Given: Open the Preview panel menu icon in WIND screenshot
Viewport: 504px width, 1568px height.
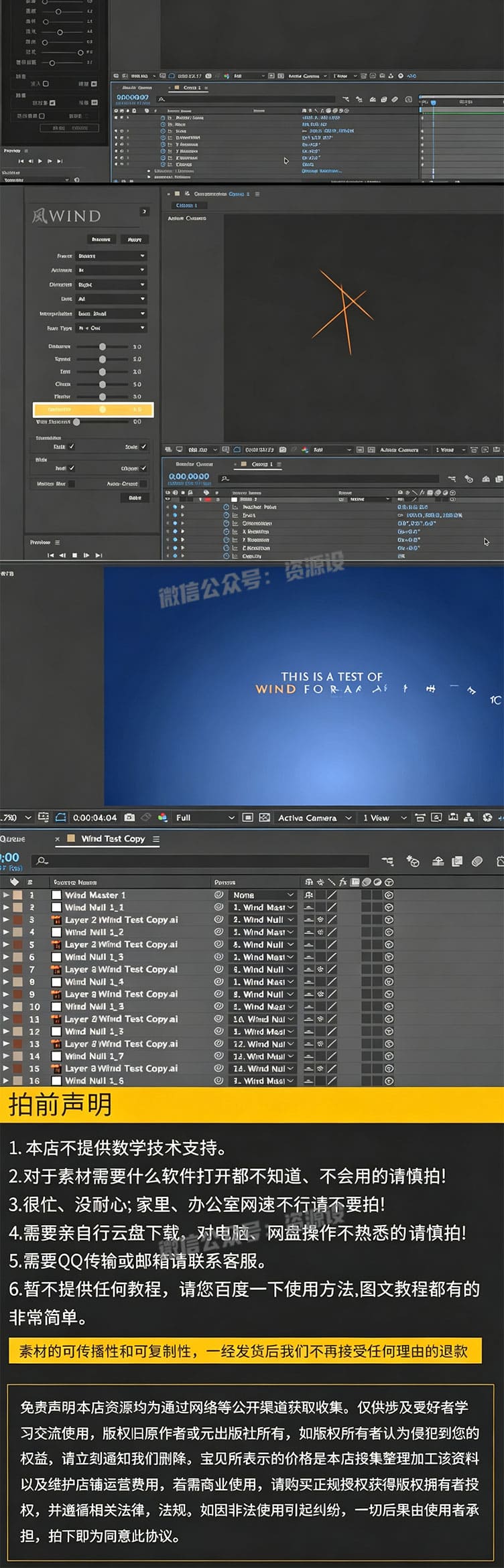Looking at the screenshot, I should [57, 542].
